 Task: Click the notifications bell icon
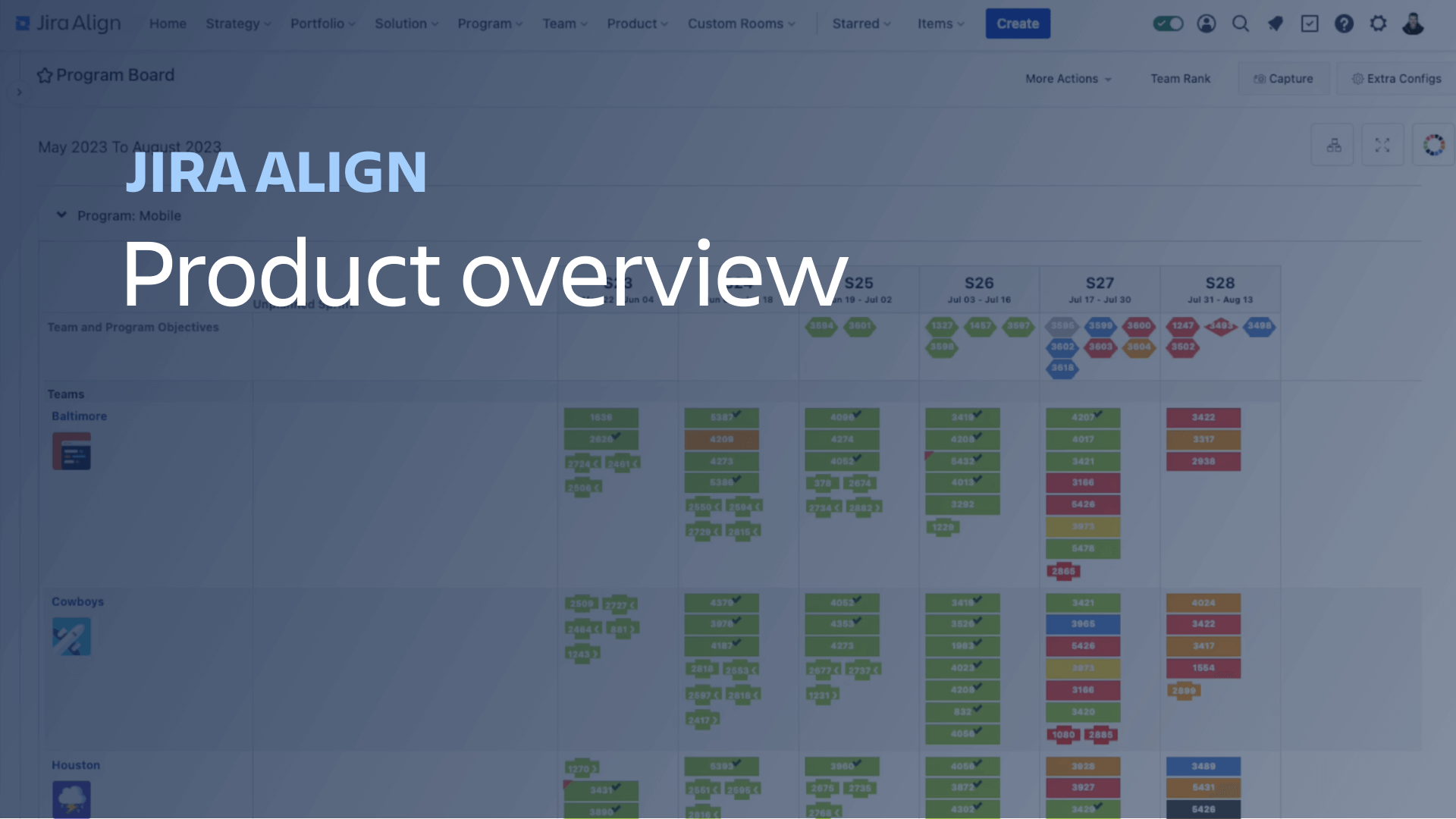coord(1274,23)
